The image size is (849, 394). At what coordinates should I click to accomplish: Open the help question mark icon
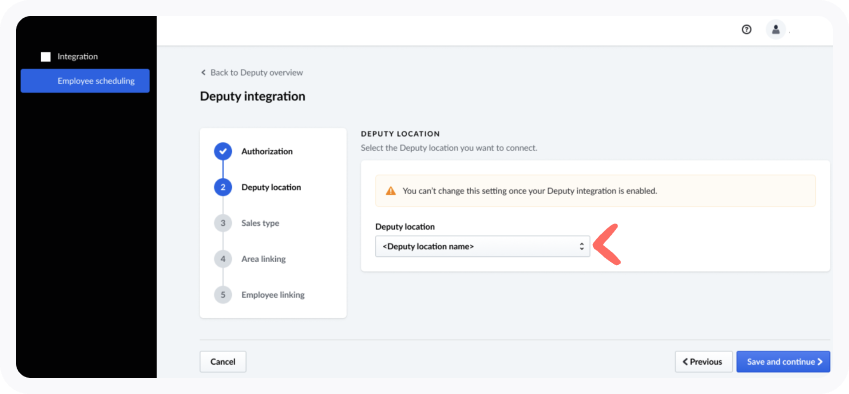click(x=747, y=30)
